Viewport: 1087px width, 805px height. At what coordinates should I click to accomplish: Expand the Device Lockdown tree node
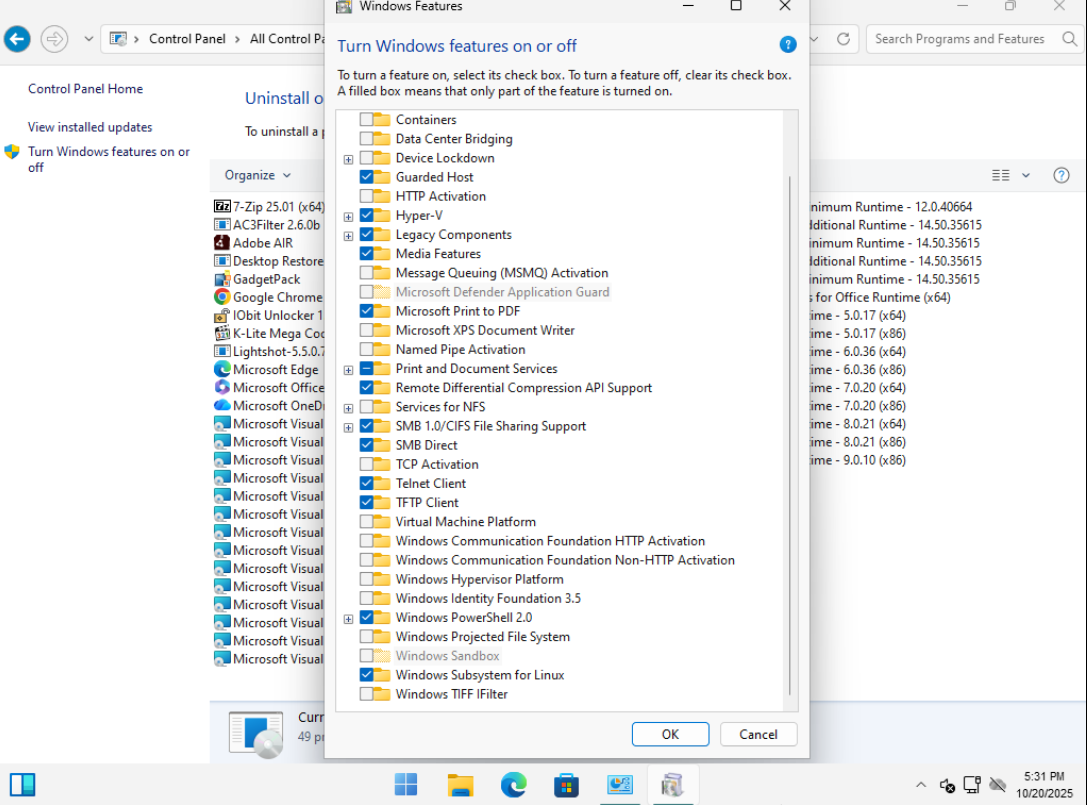click(348, 159)
